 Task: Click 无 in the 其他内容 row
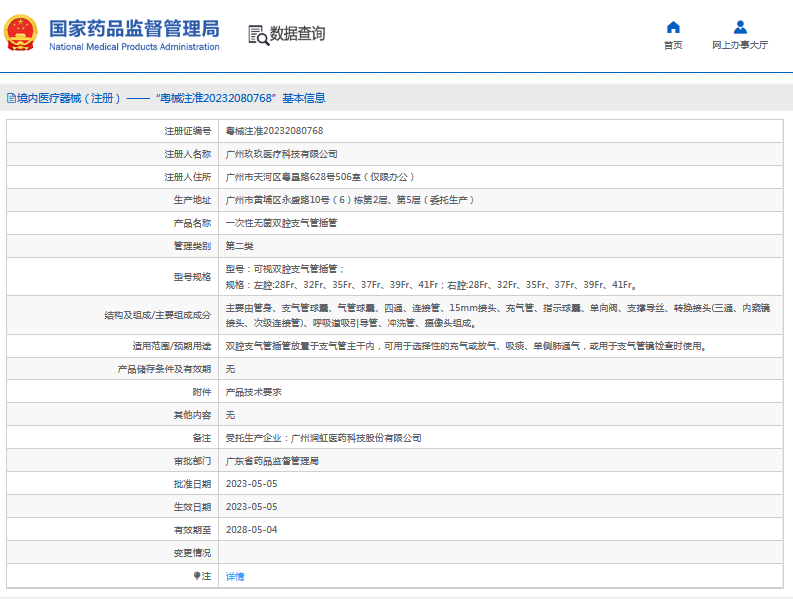(x=230, y=415)
